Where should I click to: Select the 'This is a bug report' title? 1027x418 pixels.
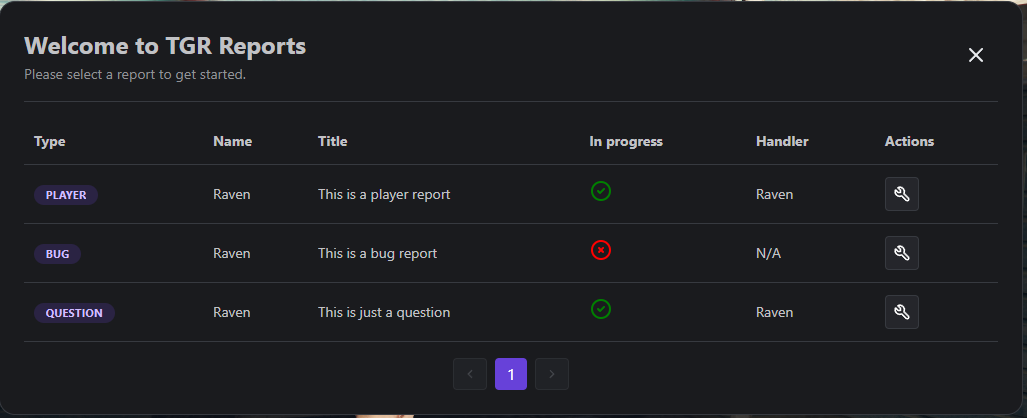point(377,254)
